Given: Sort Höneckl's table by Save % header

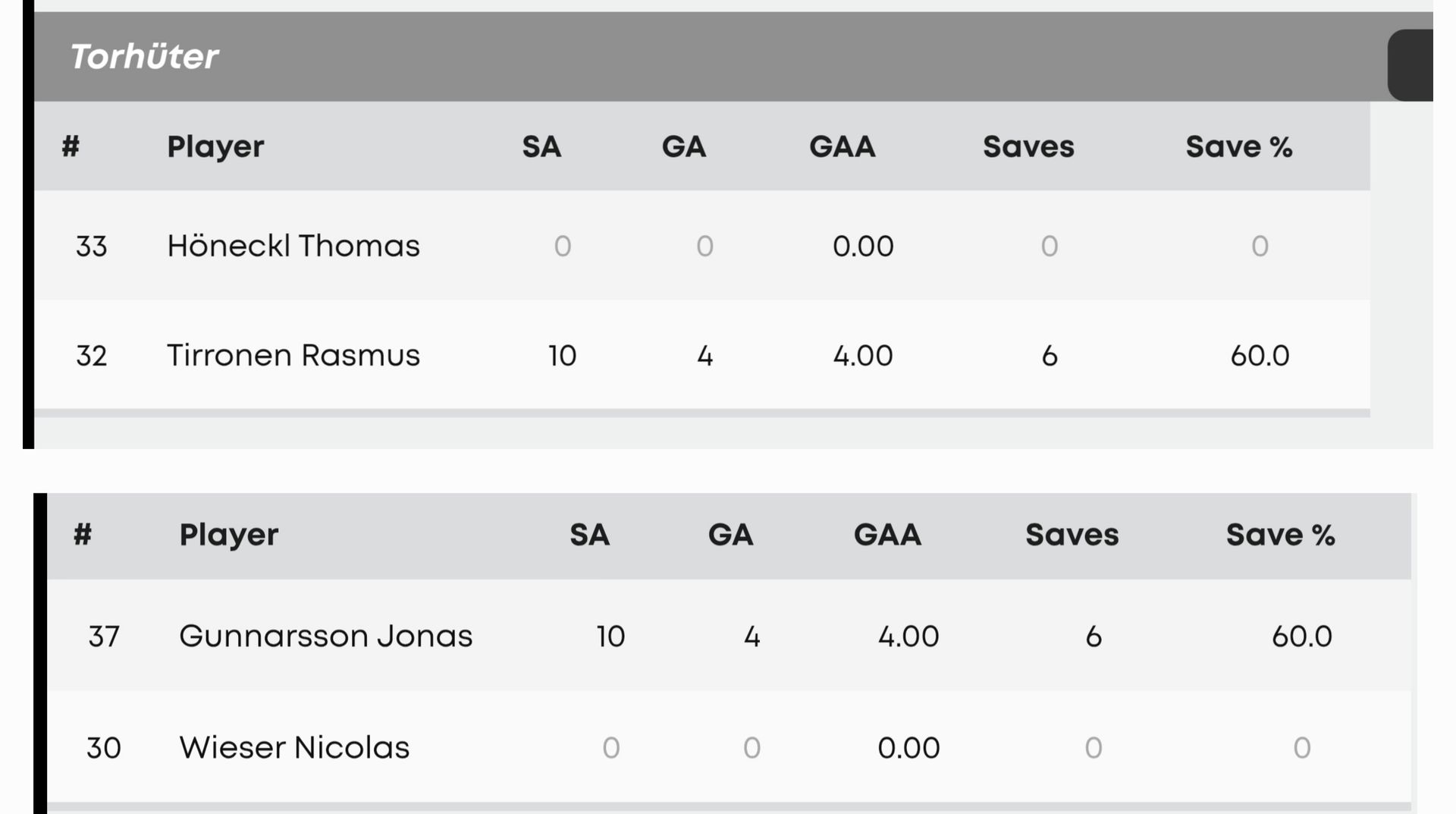Looking at the screenshot, I should pyautogui.click(x=1238, y=146).
